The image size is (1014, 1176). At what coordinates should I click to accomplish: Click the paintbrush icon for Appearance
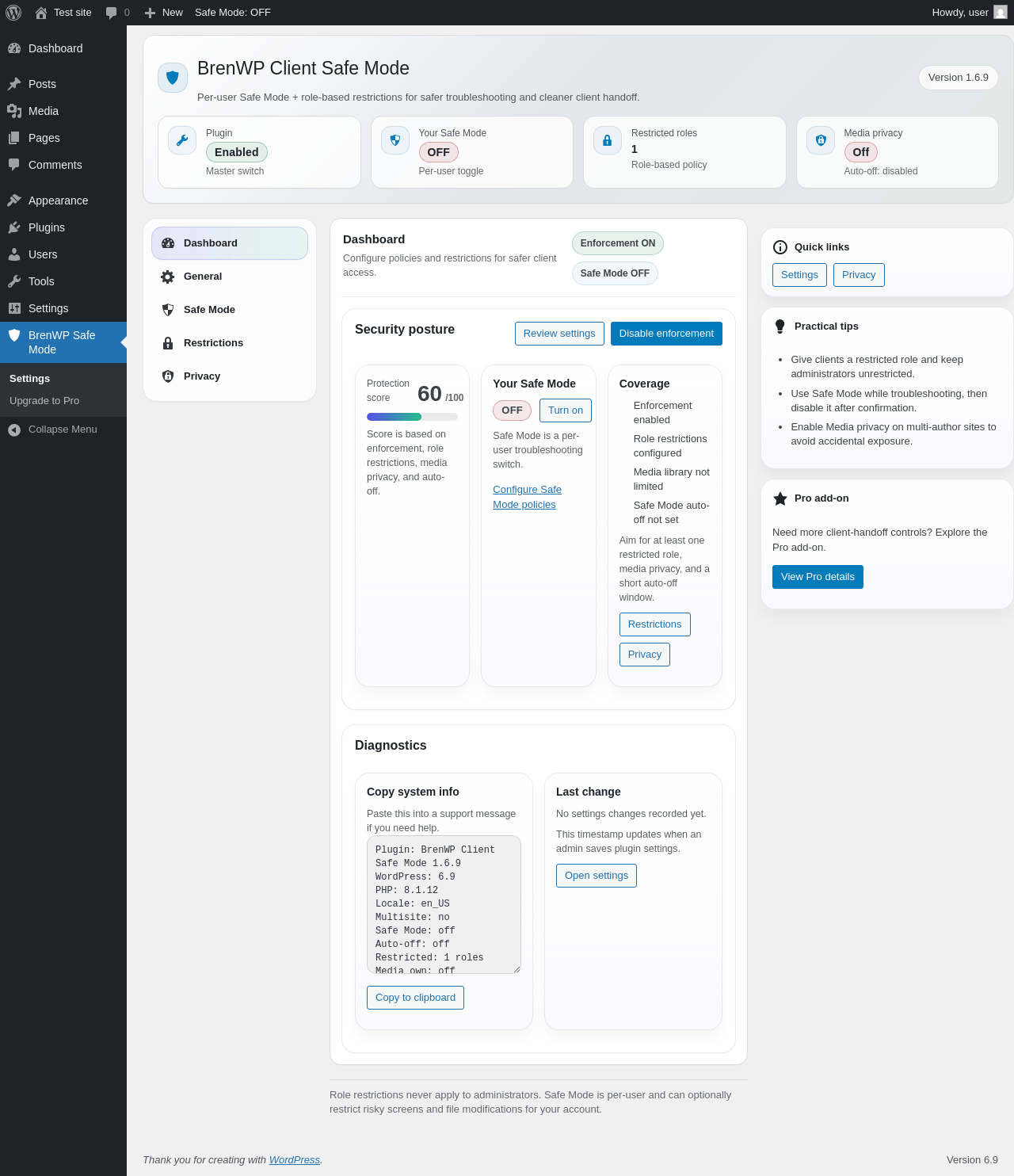[14, 200]
